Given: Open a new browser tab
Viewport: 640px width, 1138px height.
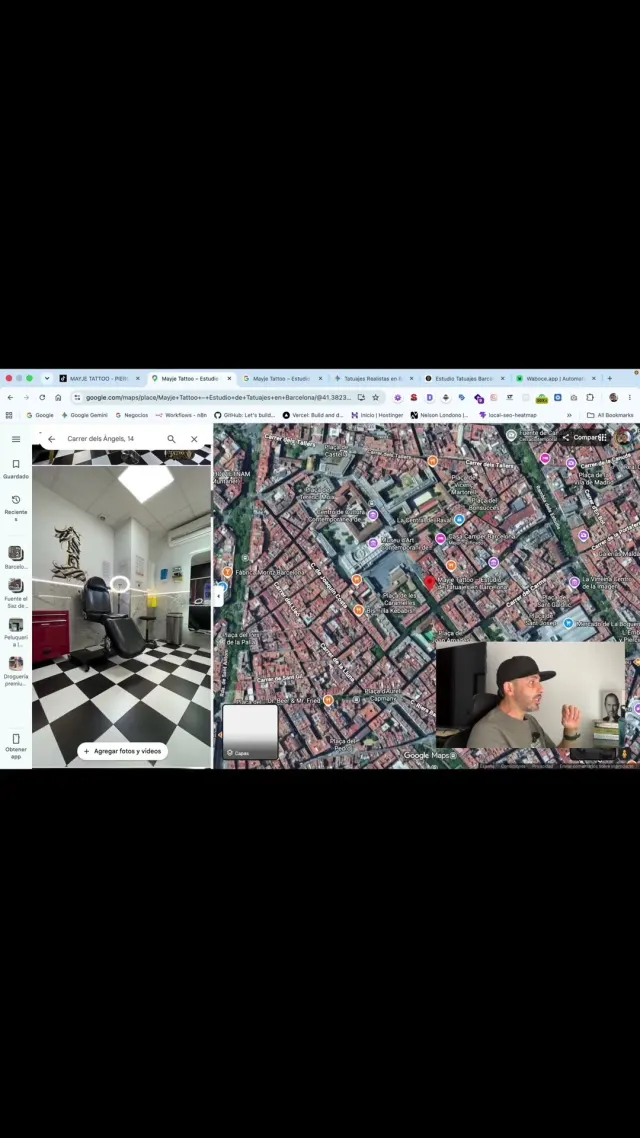Looking at the screenshot, I should 610,378.
